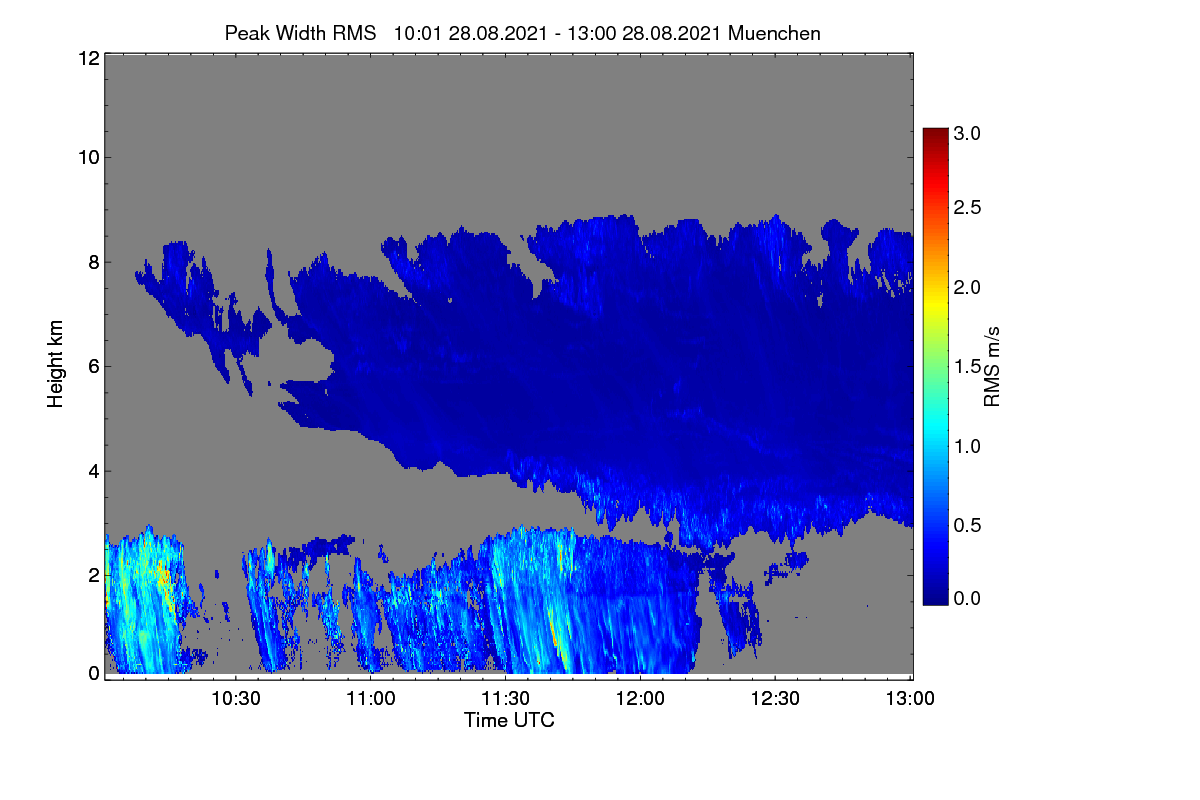
Task: Click the colorbar value 1.5
Action: click(967, 367)
